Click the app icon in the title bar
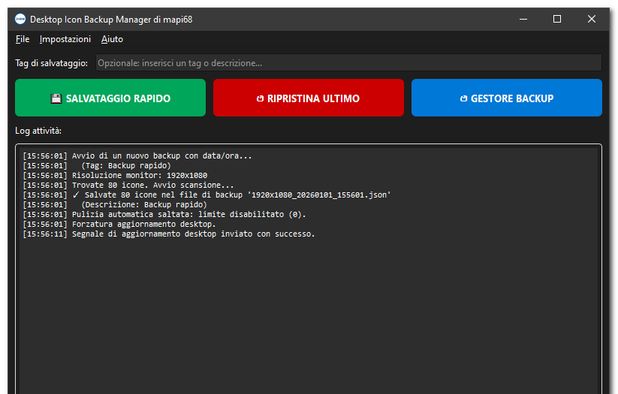 (20, 19)
